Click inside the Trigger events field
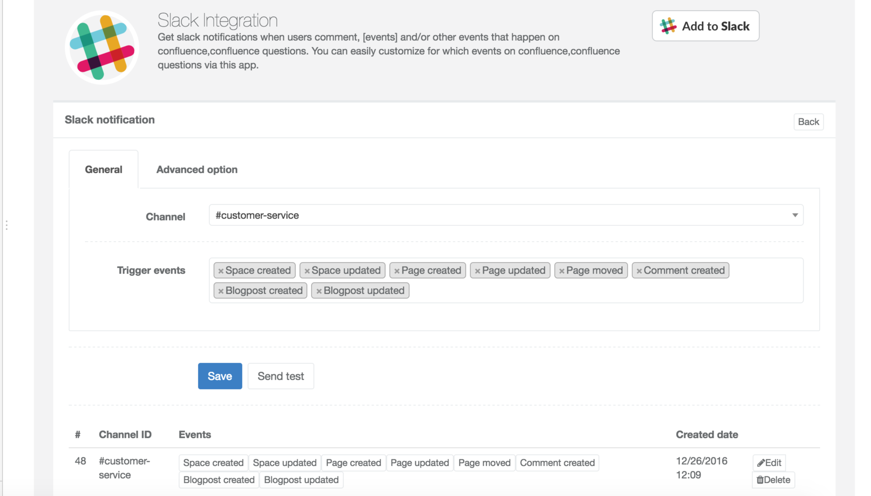 click(600, 291)
